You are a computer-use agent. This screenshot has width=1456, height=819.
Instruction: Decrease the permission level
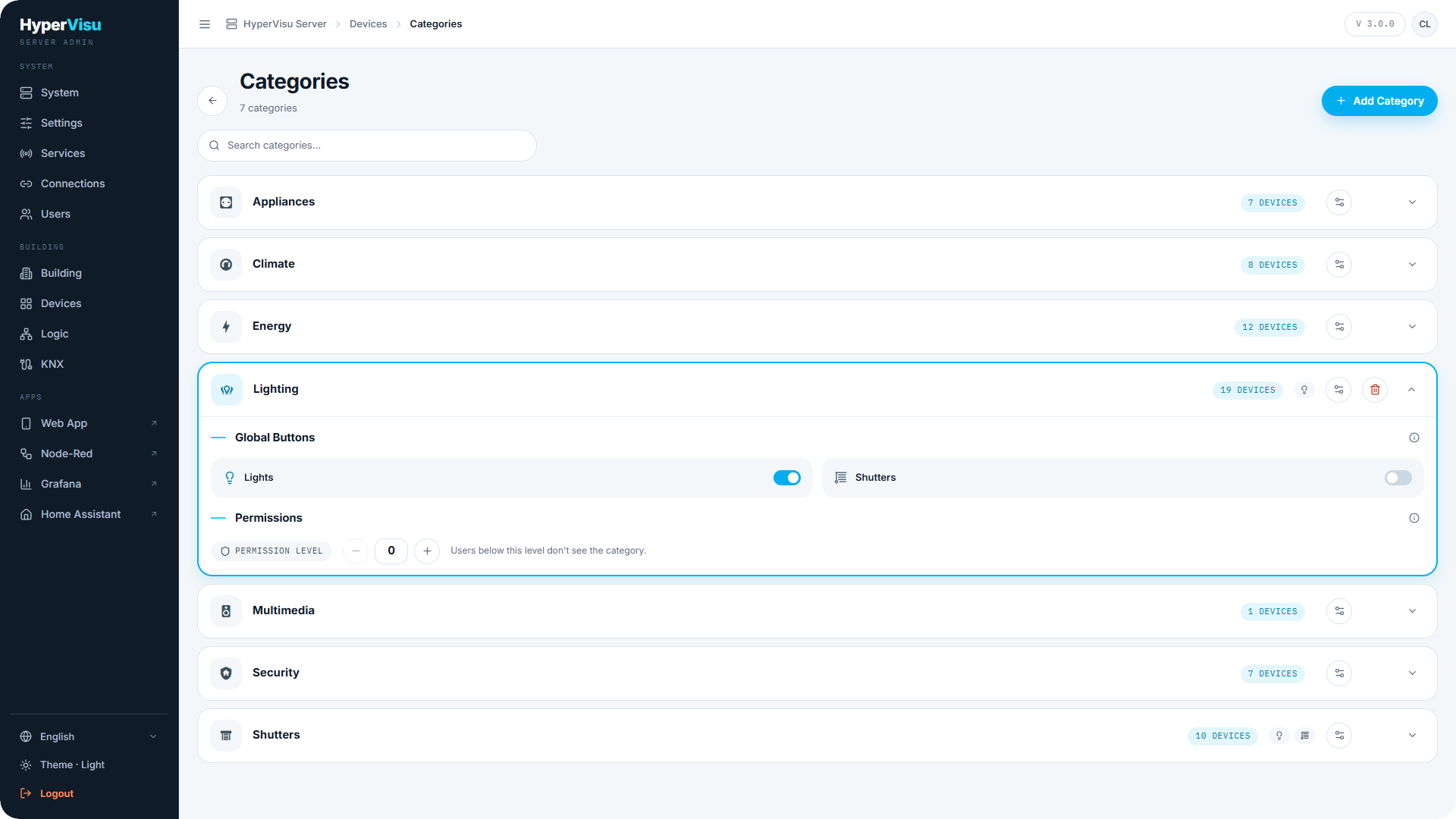coord(356,551)
